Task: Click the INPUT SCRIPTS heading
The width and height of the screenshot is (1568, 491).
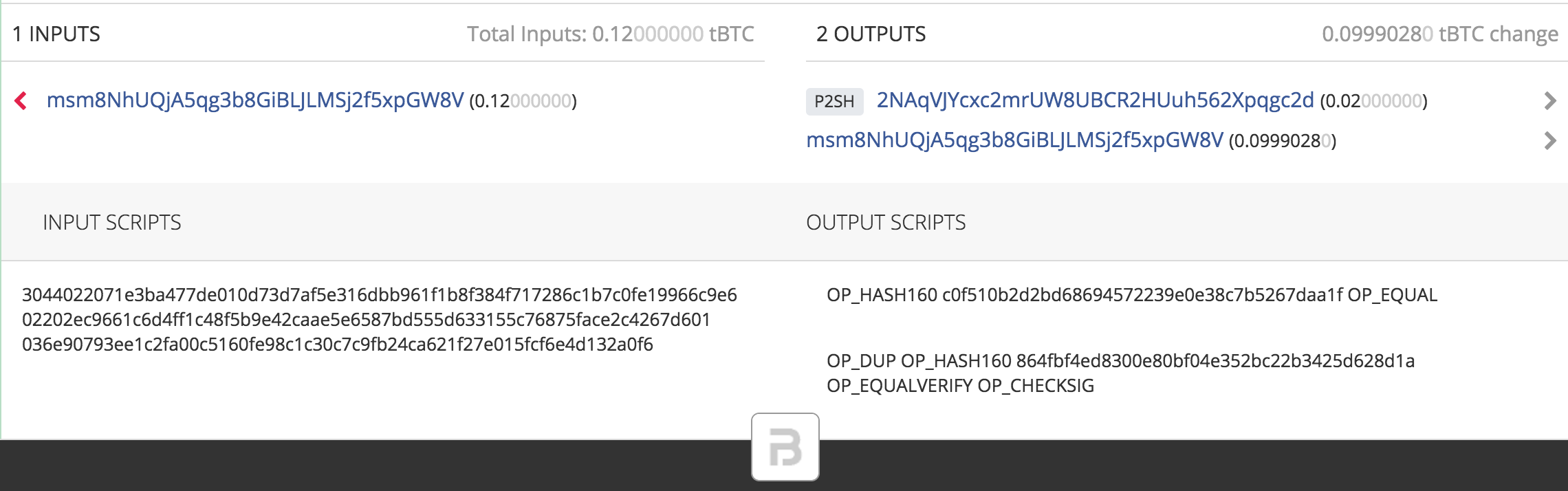Action: [x=112, y=222]
